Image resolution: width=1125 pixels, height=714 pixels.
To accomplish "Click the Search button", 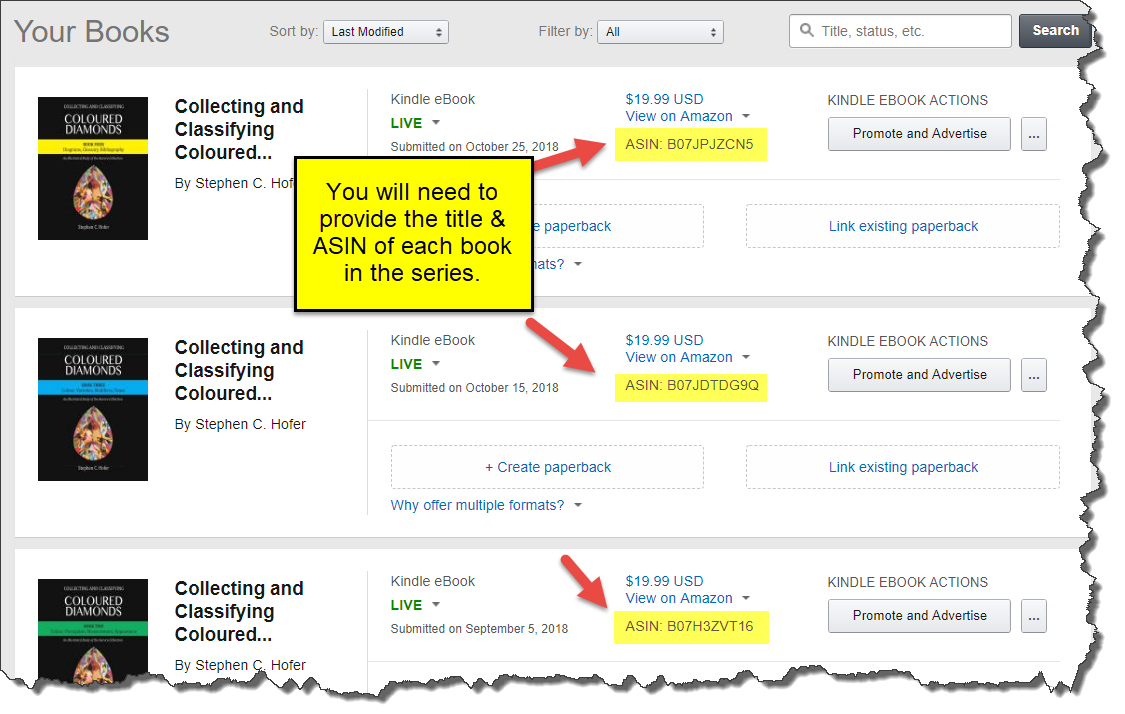I will [x=1055, y=31].
